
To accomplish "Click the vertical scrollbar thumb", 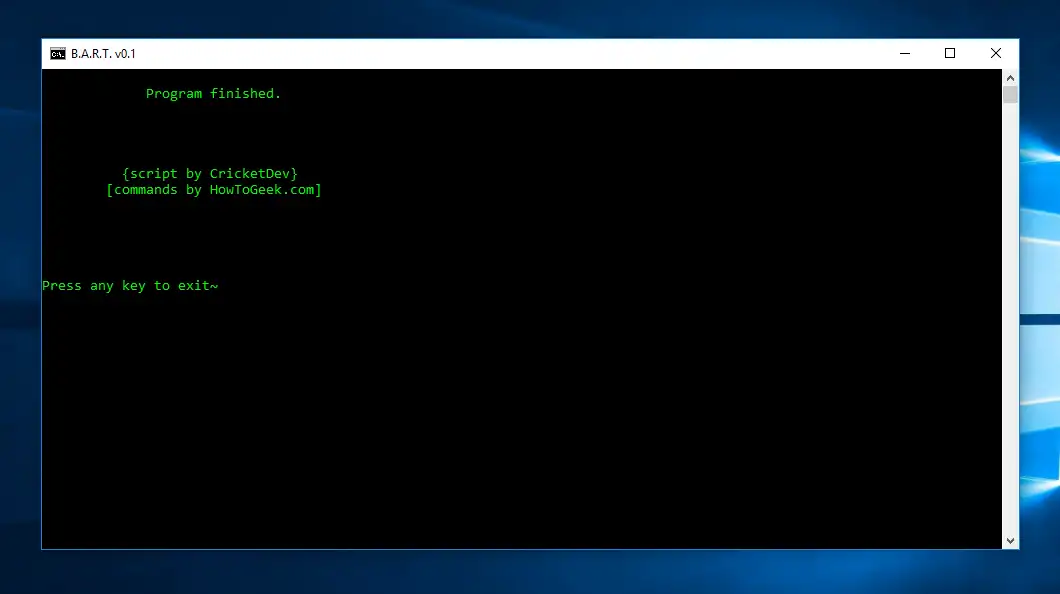I will point(1010,94).
